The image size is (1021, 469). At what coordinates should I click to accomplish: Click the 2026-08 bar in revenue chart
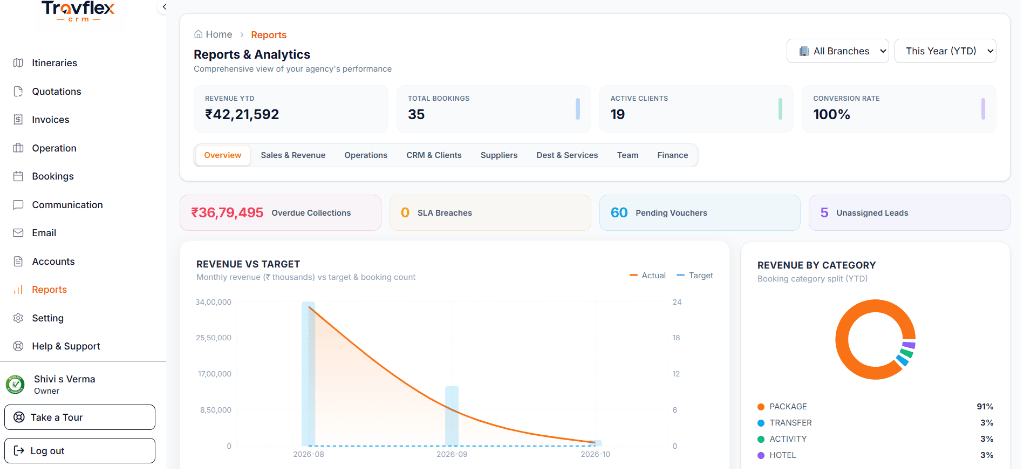pos(309,374)
